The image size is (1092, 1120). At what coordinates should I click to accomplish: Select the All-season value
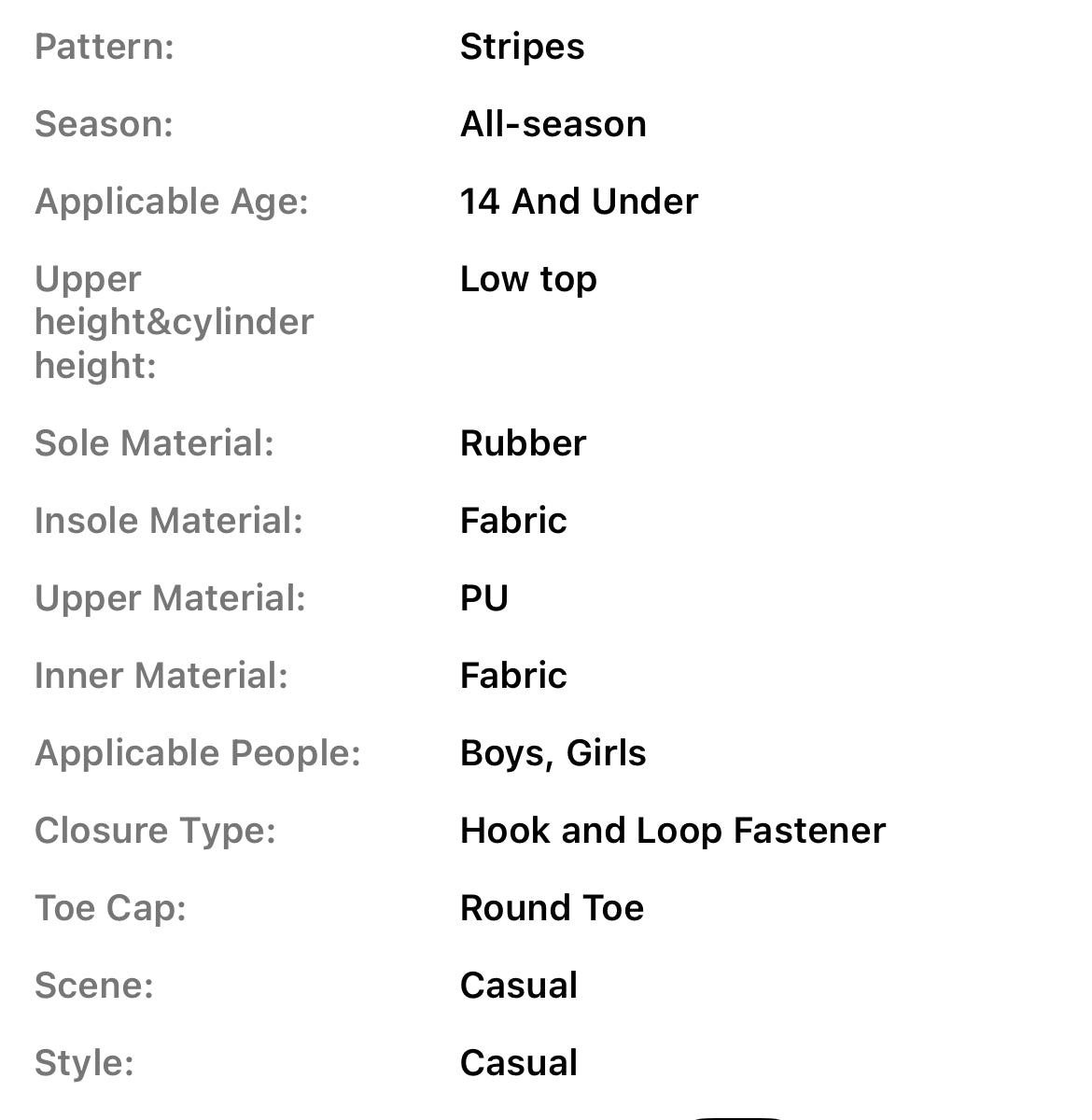553,124
